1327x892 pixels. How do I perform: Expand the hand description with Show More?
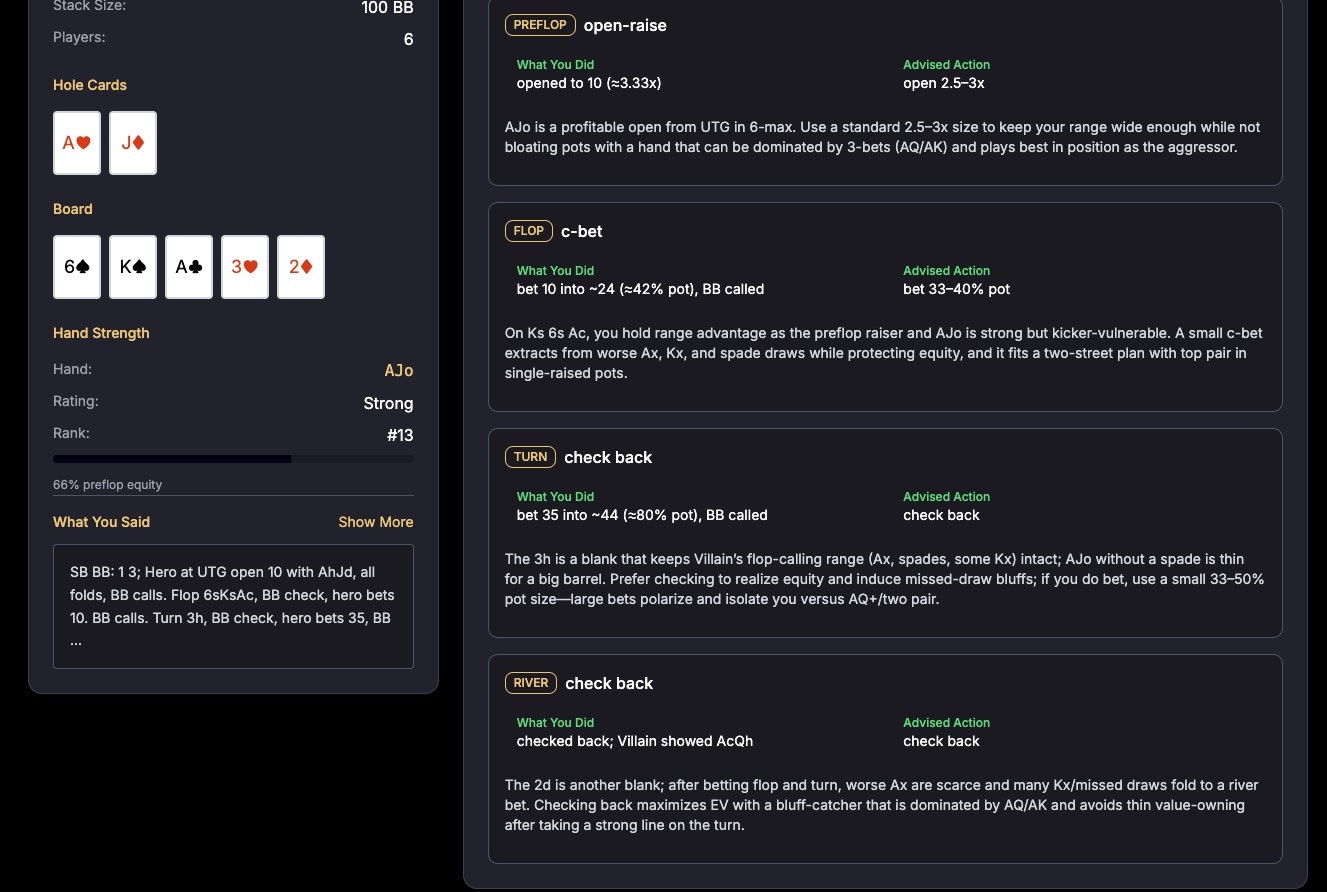[x=375, y=521]
